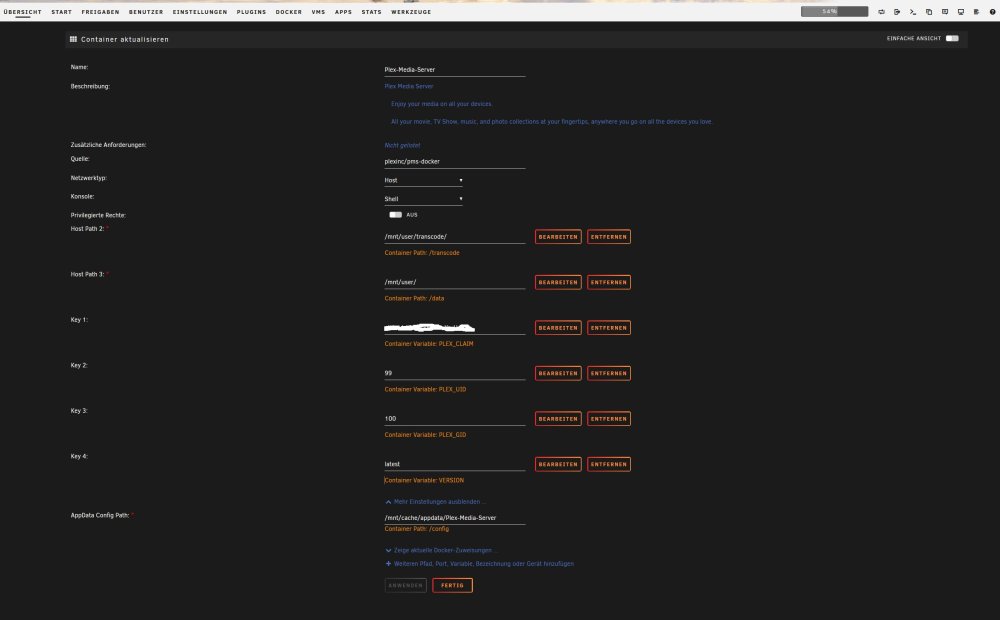Click the grid icon beside Container aktualisieren
This screenshot has height=620, width=1000.
point(73,39)
